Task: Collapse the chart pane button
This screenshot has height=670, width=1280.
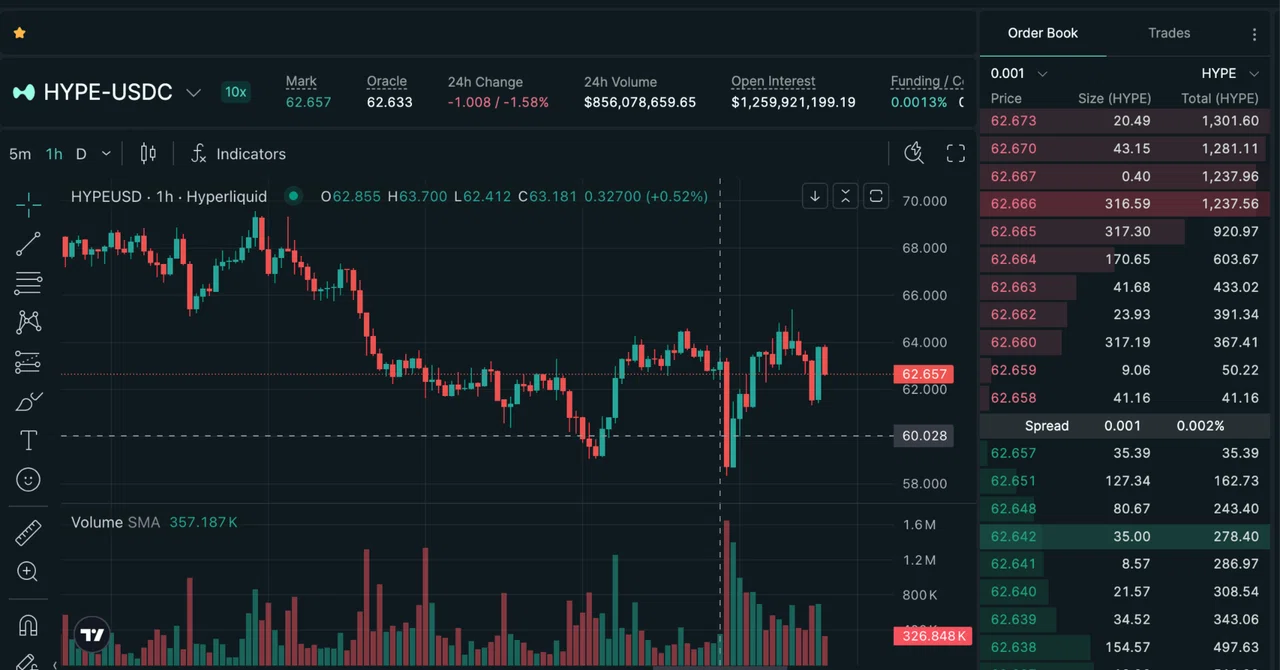Action: pyautogui.click(x=845, y=196)
